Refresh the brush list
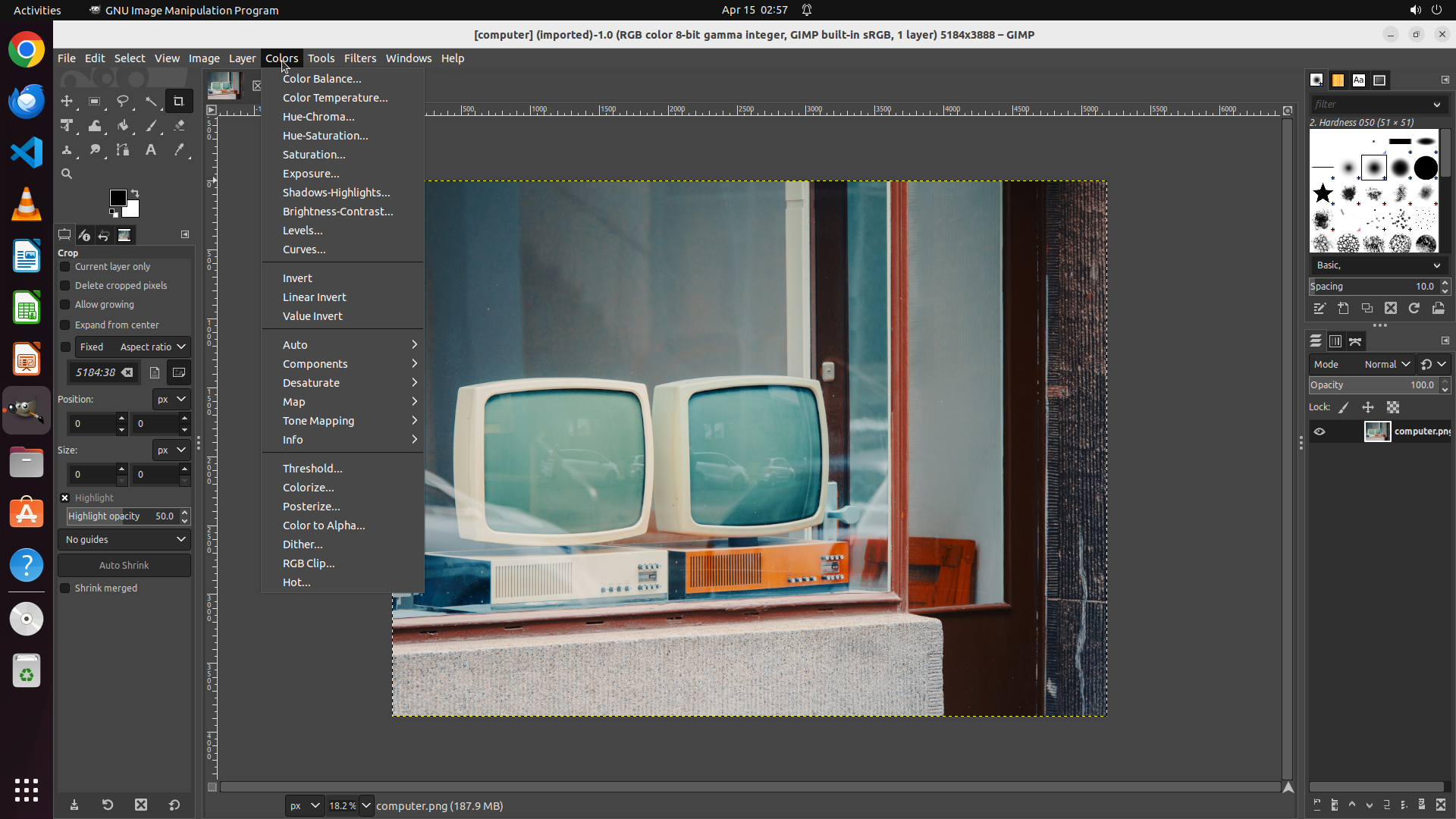Image resolution: width=1456 pixels, height=819 pixels. 1414,308
